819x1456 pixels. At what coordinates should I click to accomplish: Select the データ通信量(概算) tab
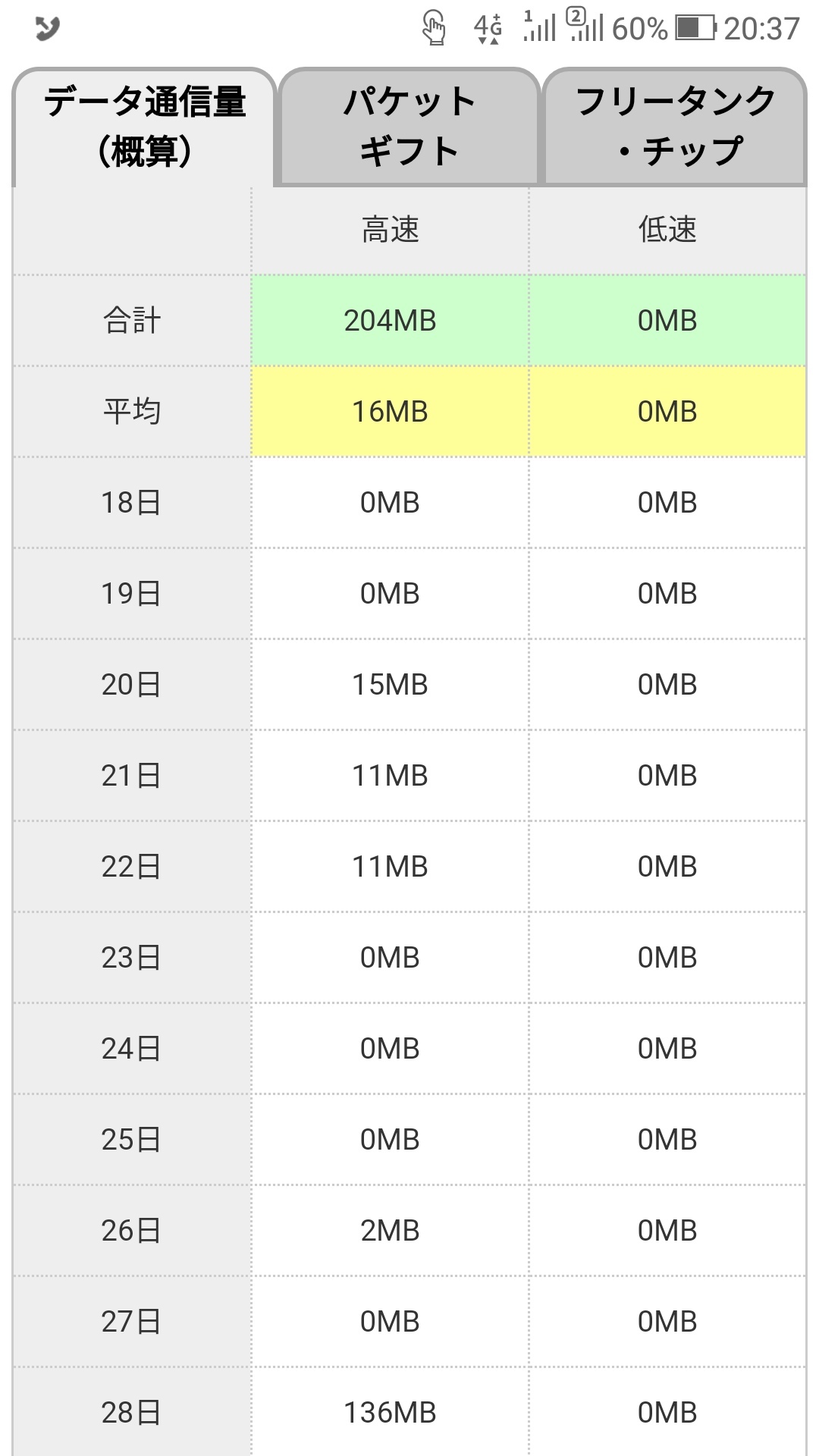(x=144, y=127)
